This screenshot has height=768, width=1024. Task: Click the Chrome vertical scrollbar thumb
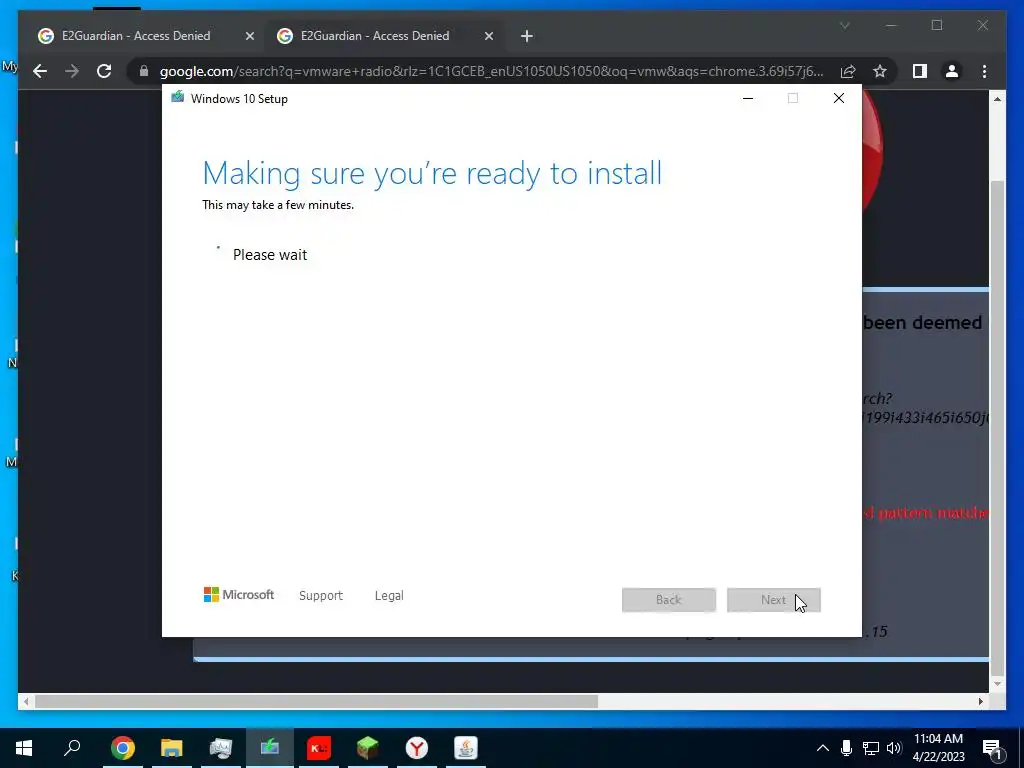(x=997, y=428)
